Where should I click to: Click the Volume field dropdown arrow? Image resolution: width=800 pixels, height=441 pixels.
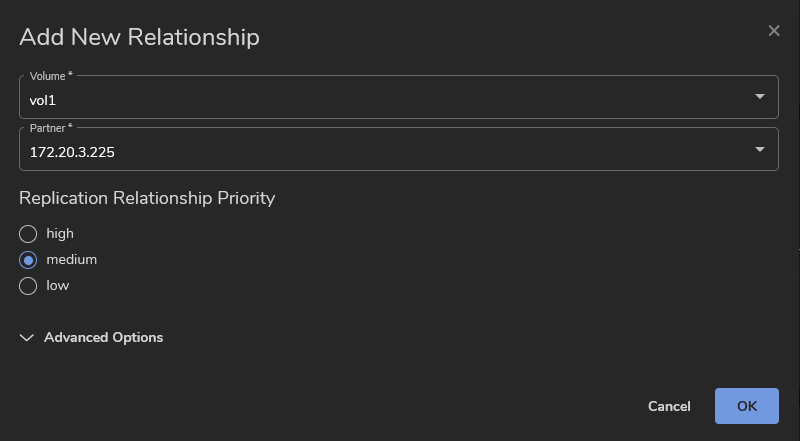click(x=760, y=97)
